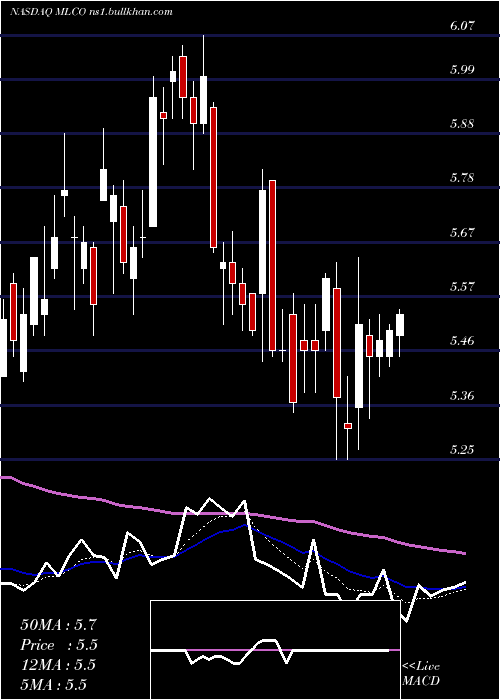Image resolution: width=500 pixels, height=700 pixels.
Task: Click the Price : 5.5 readout
Action: pos(59,645)
